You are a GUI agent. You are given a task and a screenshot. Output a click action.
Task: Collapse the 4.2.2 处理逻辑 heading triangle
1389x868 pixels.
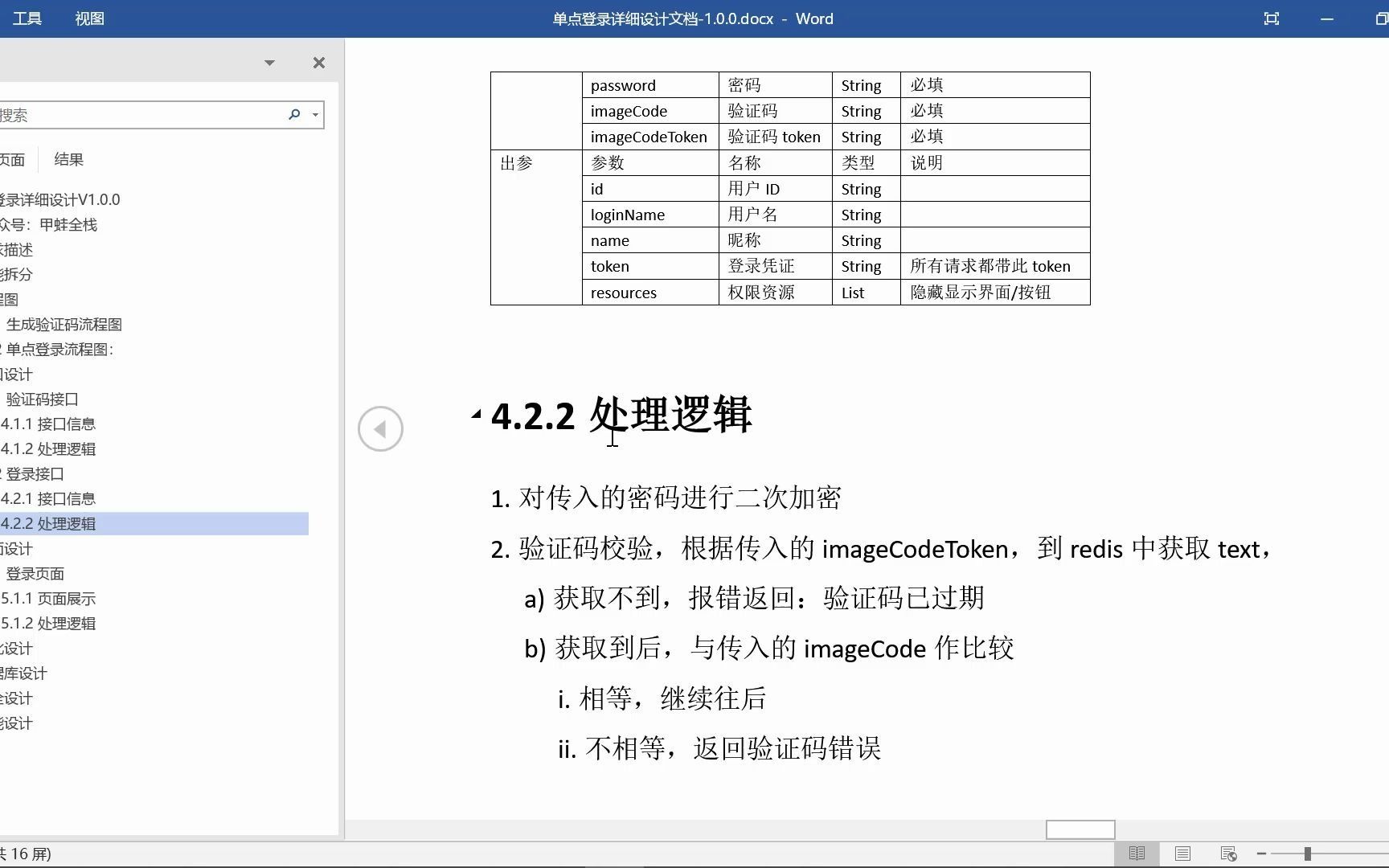477,415
